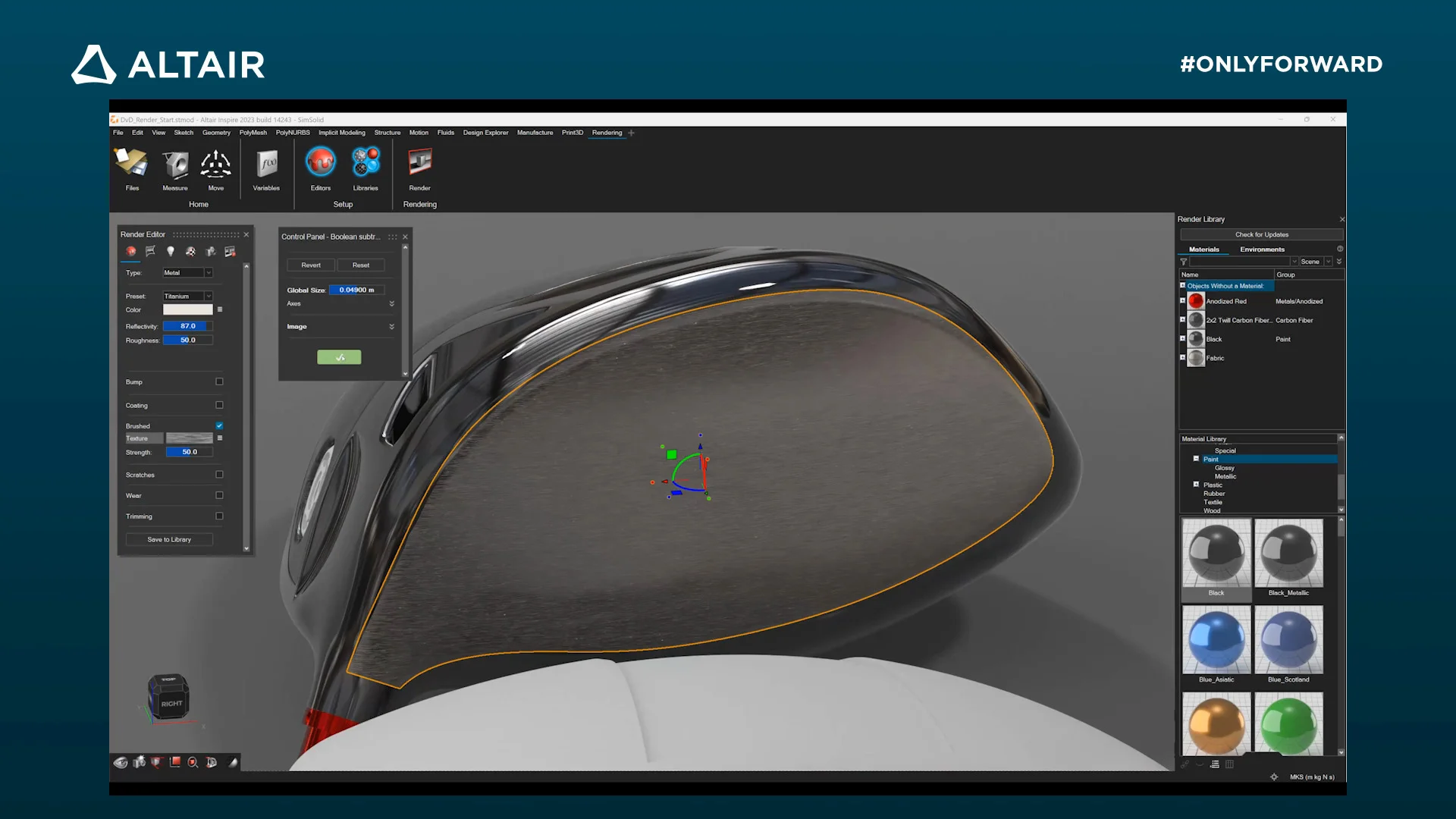Image resolution: width=1456 pixels, height=819 pixels.
Task: Select the Measure tool
Action: (175, 165)
